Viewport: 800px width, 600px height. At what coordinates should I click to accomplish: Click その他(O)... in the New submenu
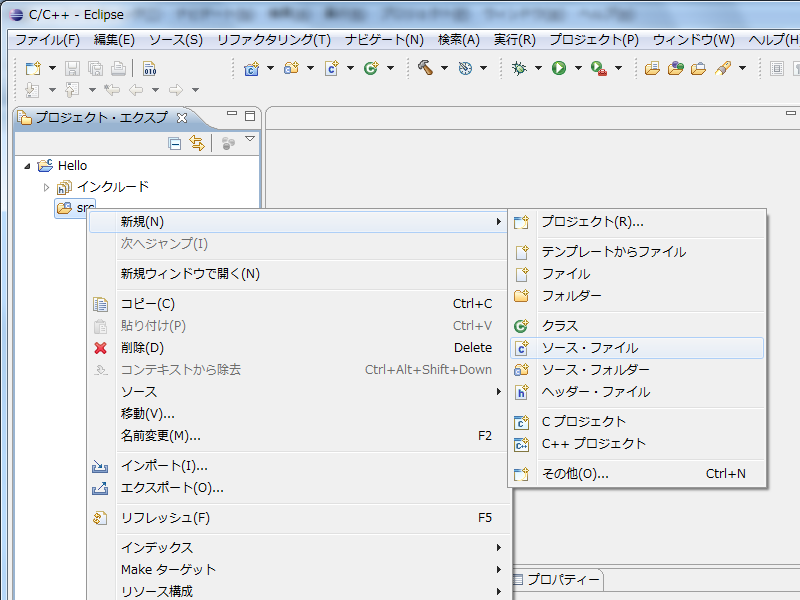point(575,474)
